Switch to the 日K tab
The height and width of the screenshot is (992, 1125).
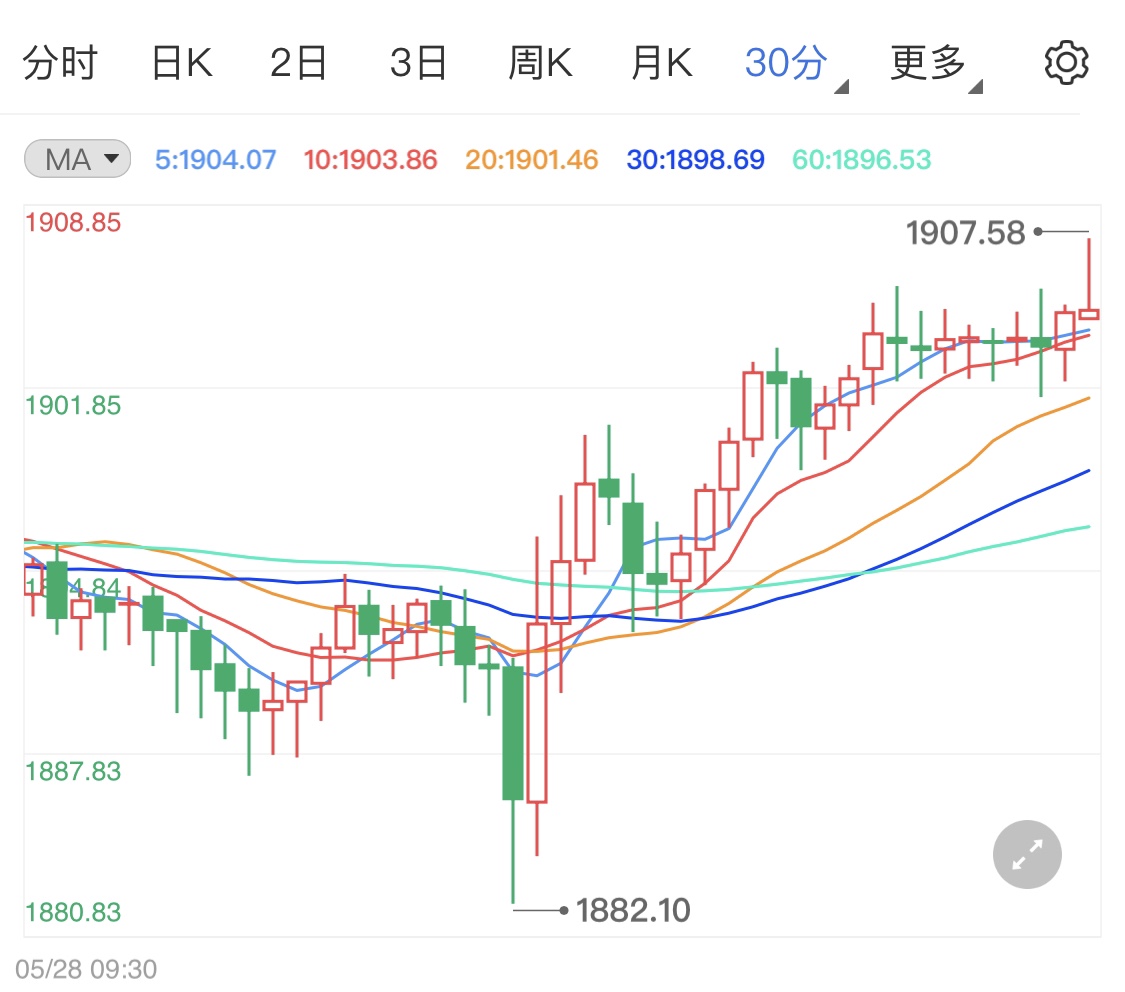[182, 63]
